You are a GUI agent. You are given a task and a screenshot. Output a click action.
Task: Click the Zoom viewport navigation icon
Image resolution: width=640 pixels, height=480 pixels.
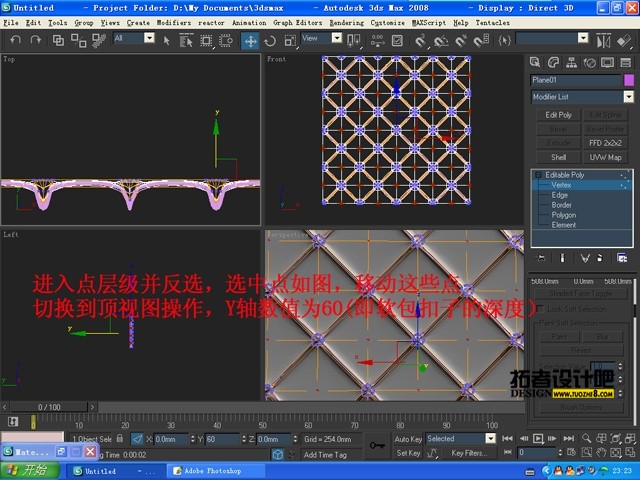587,438
